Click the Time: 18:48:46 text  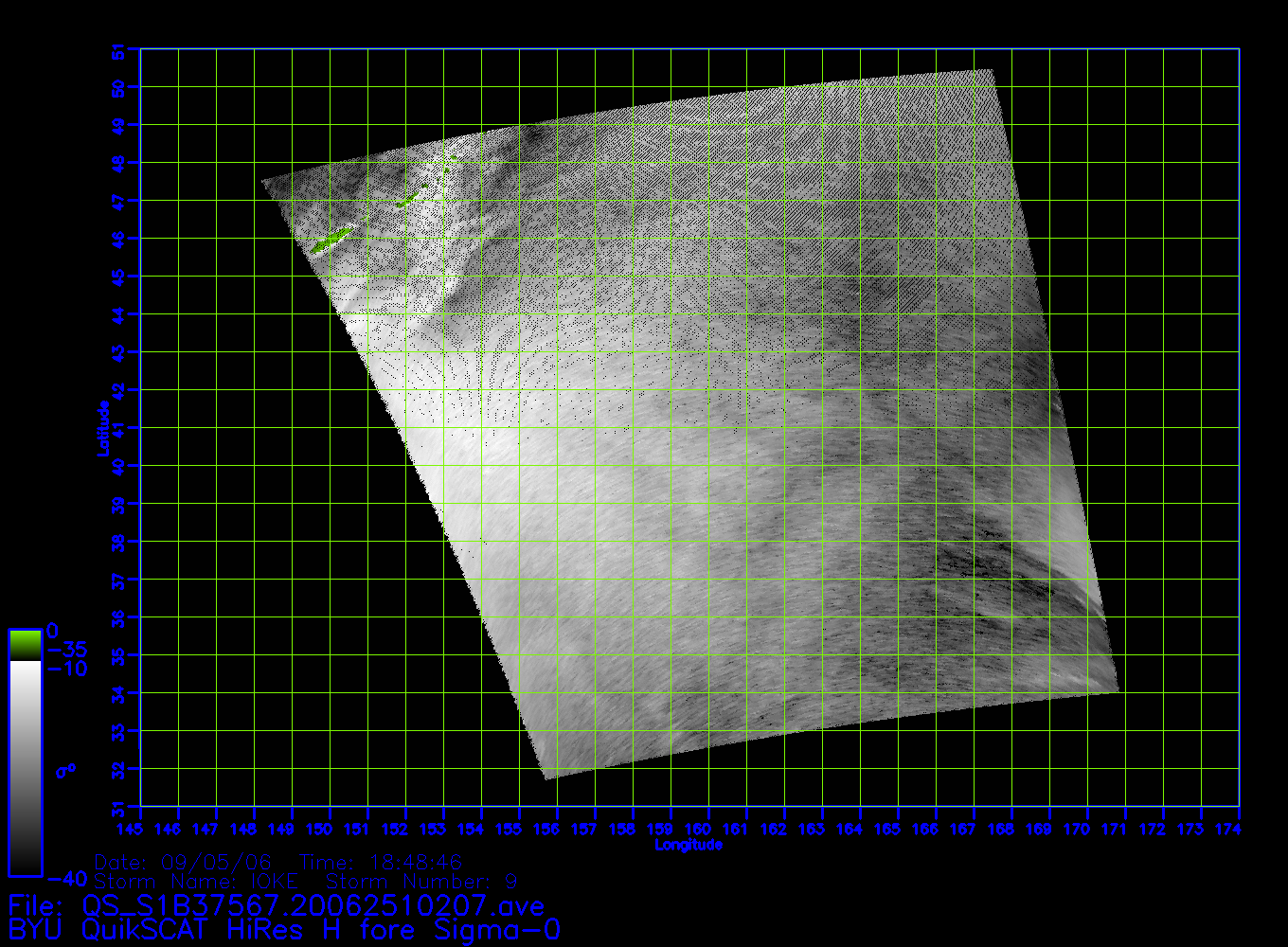point(381,862)
